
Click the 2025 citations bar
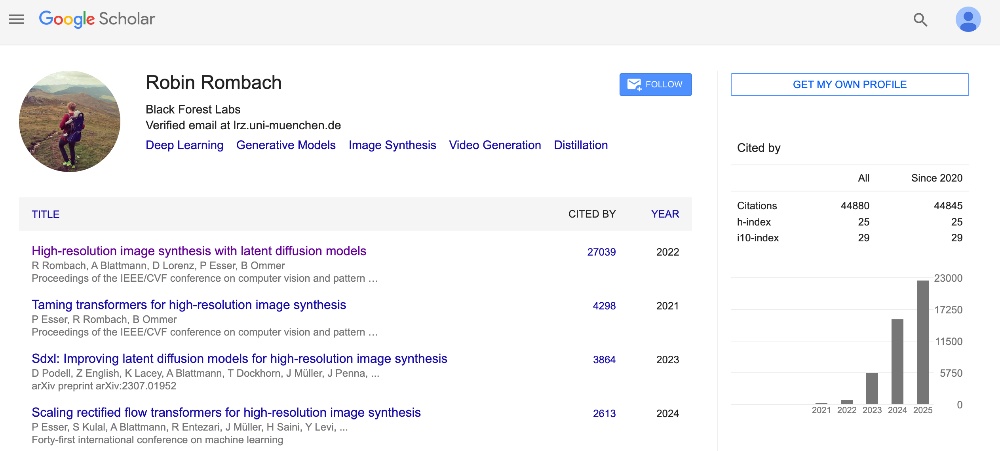click(x=923, y=342)
